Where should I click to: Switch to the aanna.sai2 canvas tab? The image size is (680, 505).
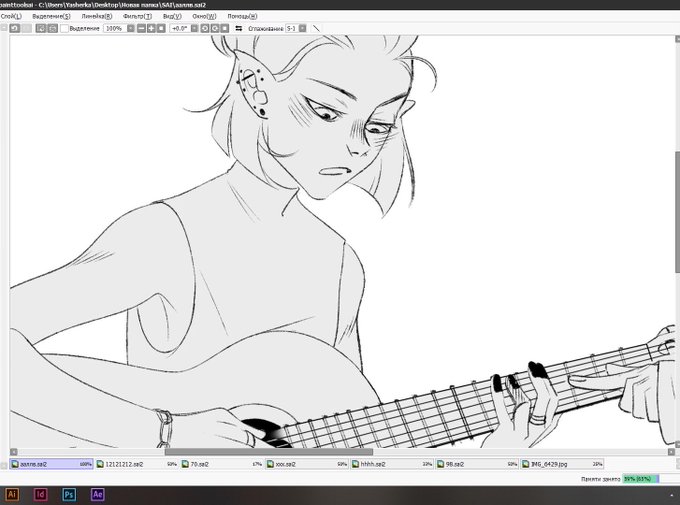(51, 464)
